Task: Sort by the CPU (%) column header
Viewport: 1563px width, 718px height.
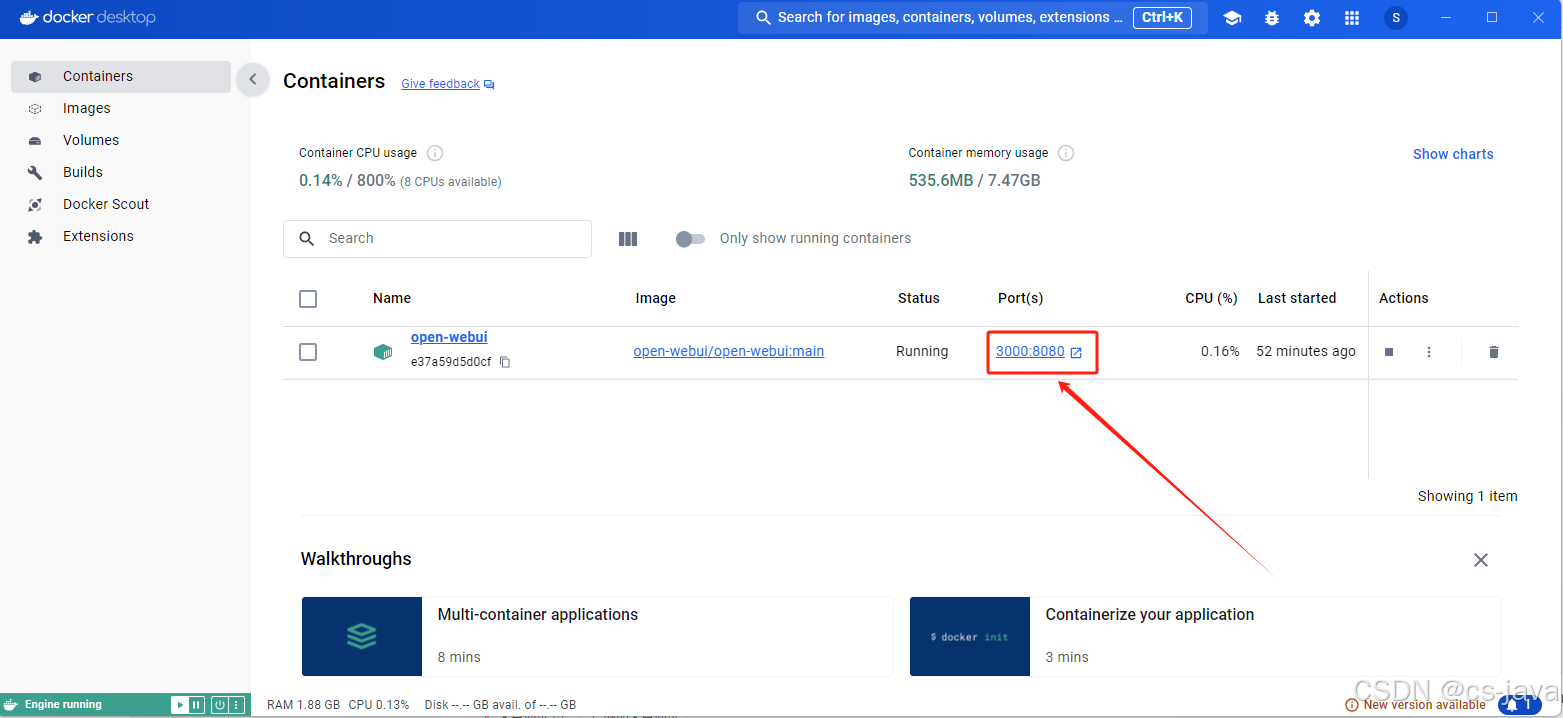Action: point(1212,298)
